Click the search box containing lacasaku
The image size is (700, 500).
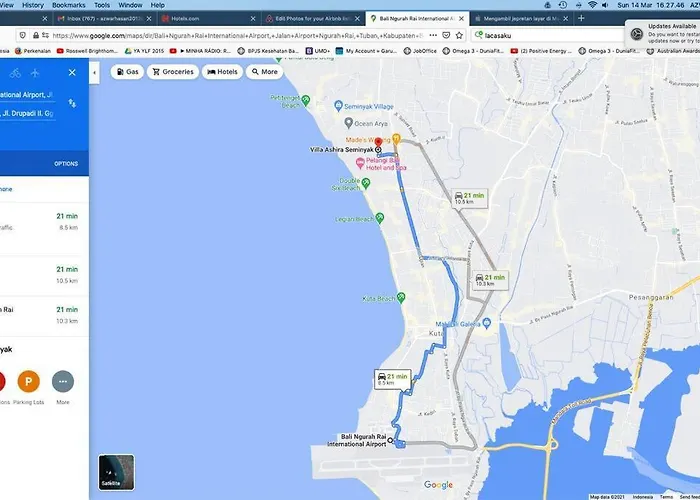click(549, 35)
